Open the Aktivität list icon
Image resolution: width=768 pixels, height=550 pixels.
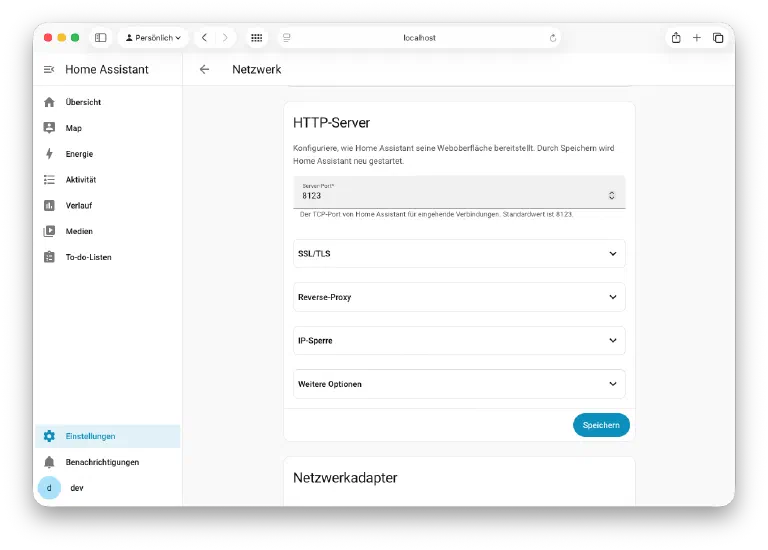[x=49, y=180]
